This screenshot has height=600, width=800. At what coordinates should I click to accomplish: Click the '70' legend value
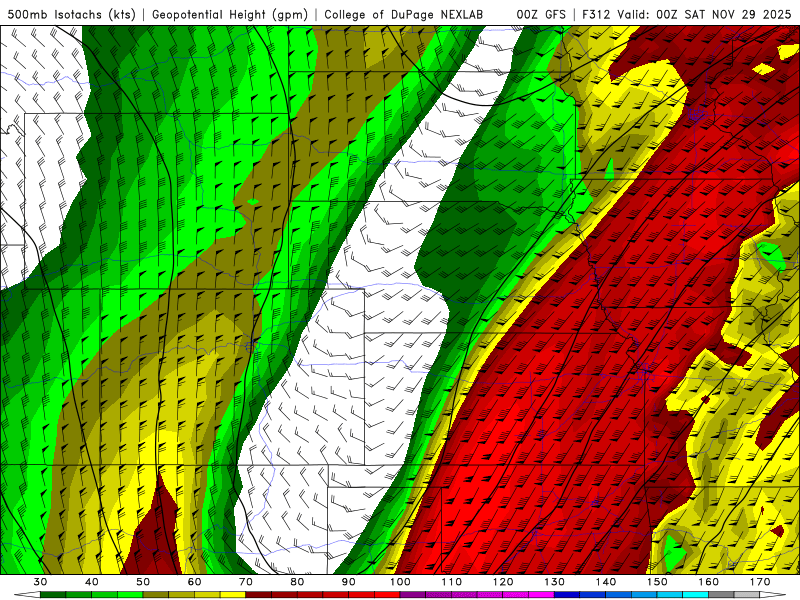(x=246, y=582)
